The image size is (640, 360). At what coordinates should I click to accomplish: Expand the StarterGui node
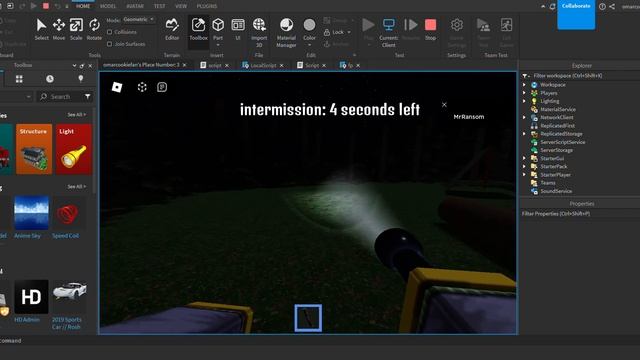[524, 158]
